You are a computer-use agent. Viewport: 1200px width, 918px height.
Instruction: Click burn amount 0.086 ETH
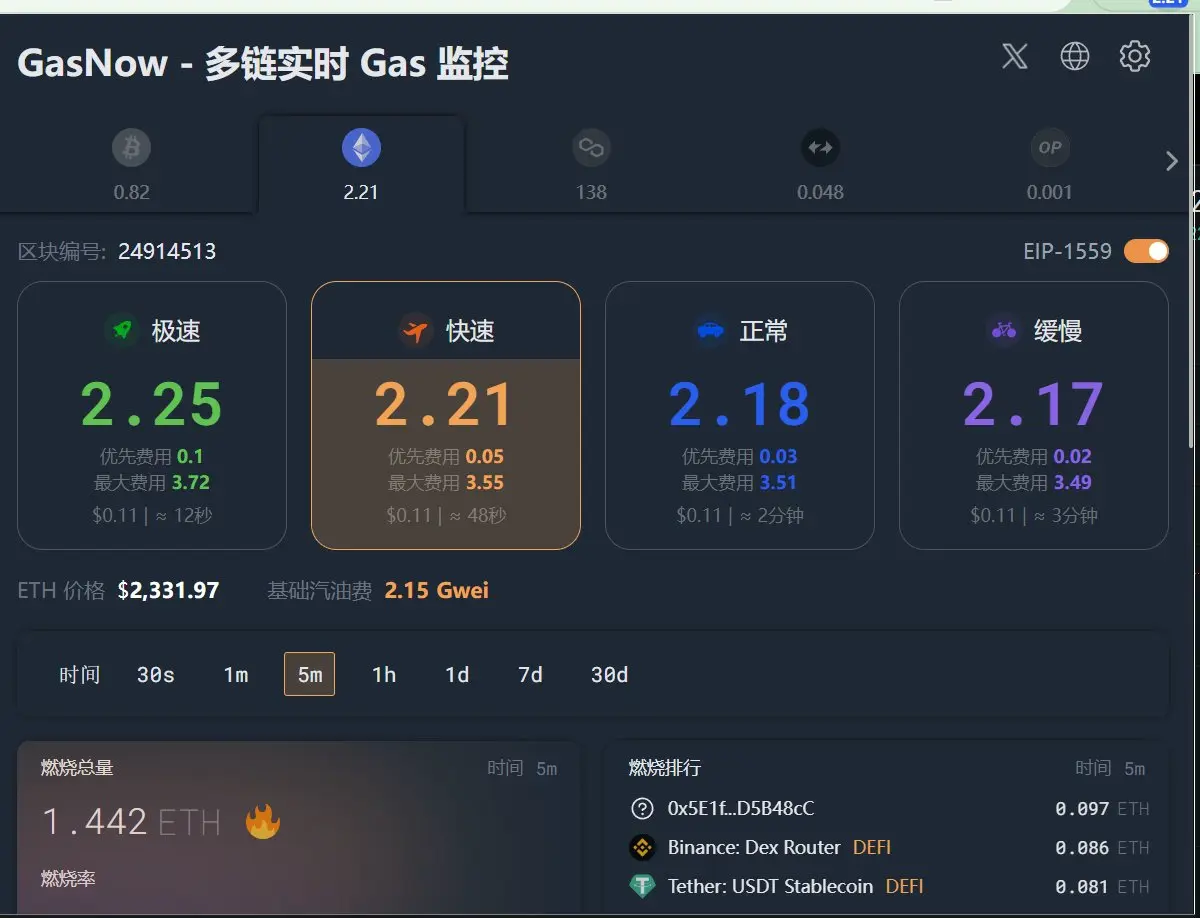(1102, 847)
